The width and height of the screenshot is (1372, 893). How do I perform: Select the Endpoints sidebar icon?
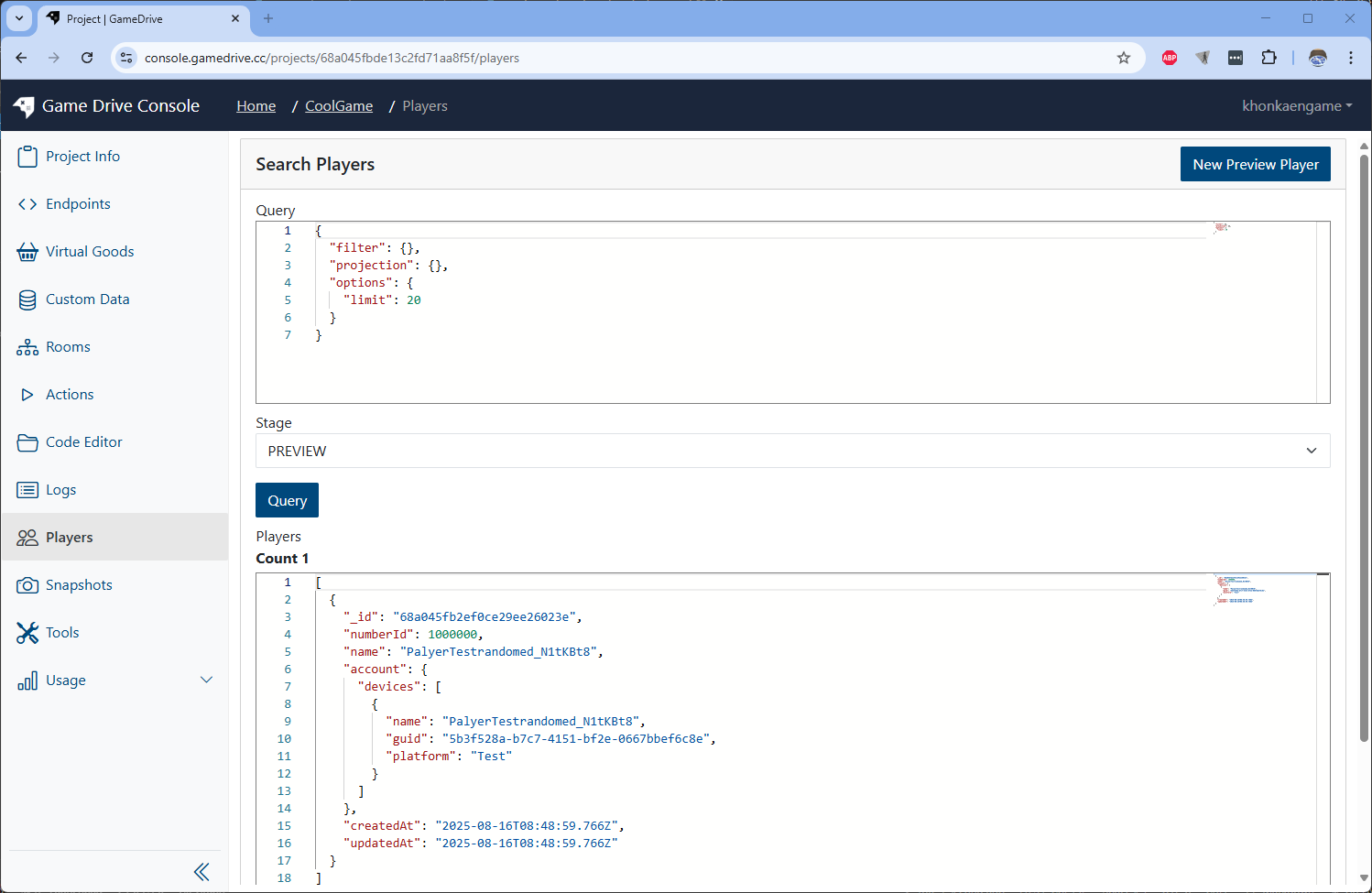pos(78,203)
